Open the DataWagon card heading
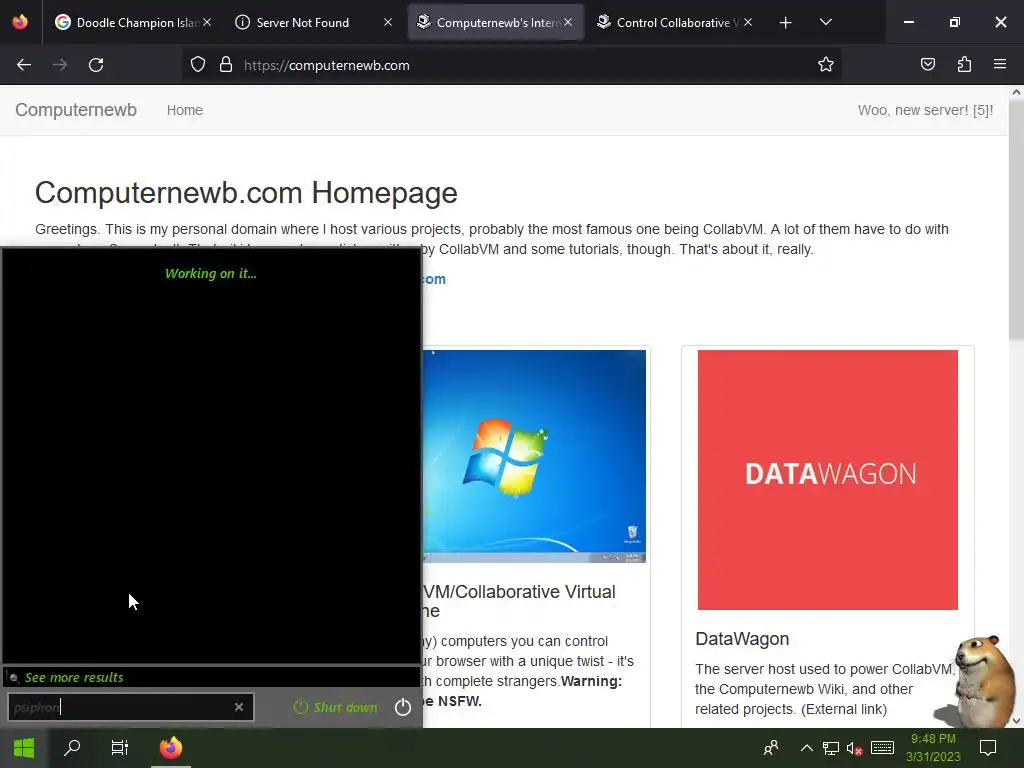1024x768 pixels. pos(742,639)
